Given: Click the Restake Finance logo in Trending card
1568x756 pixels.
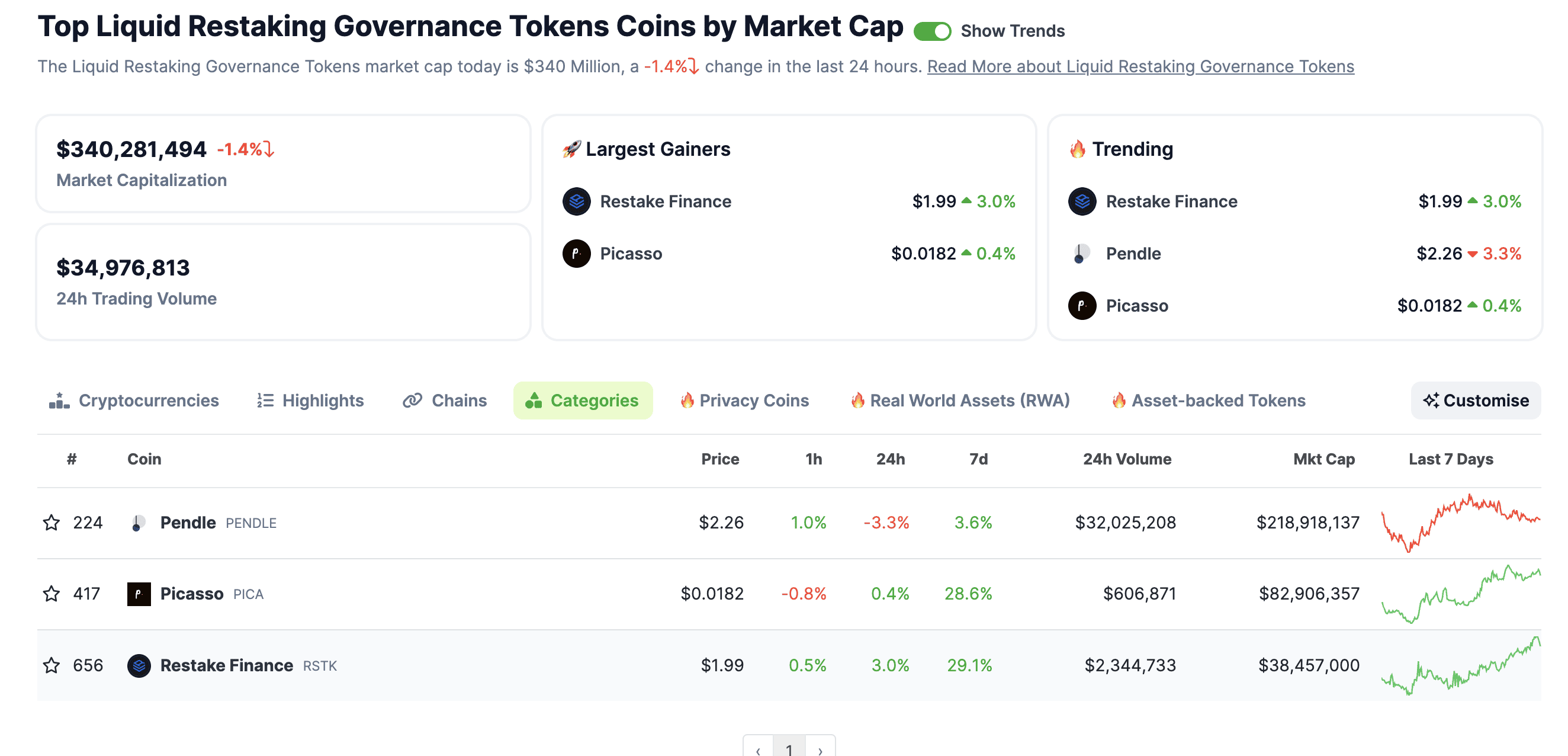Looking at the screenshot, I should (x=1082, y=201).
